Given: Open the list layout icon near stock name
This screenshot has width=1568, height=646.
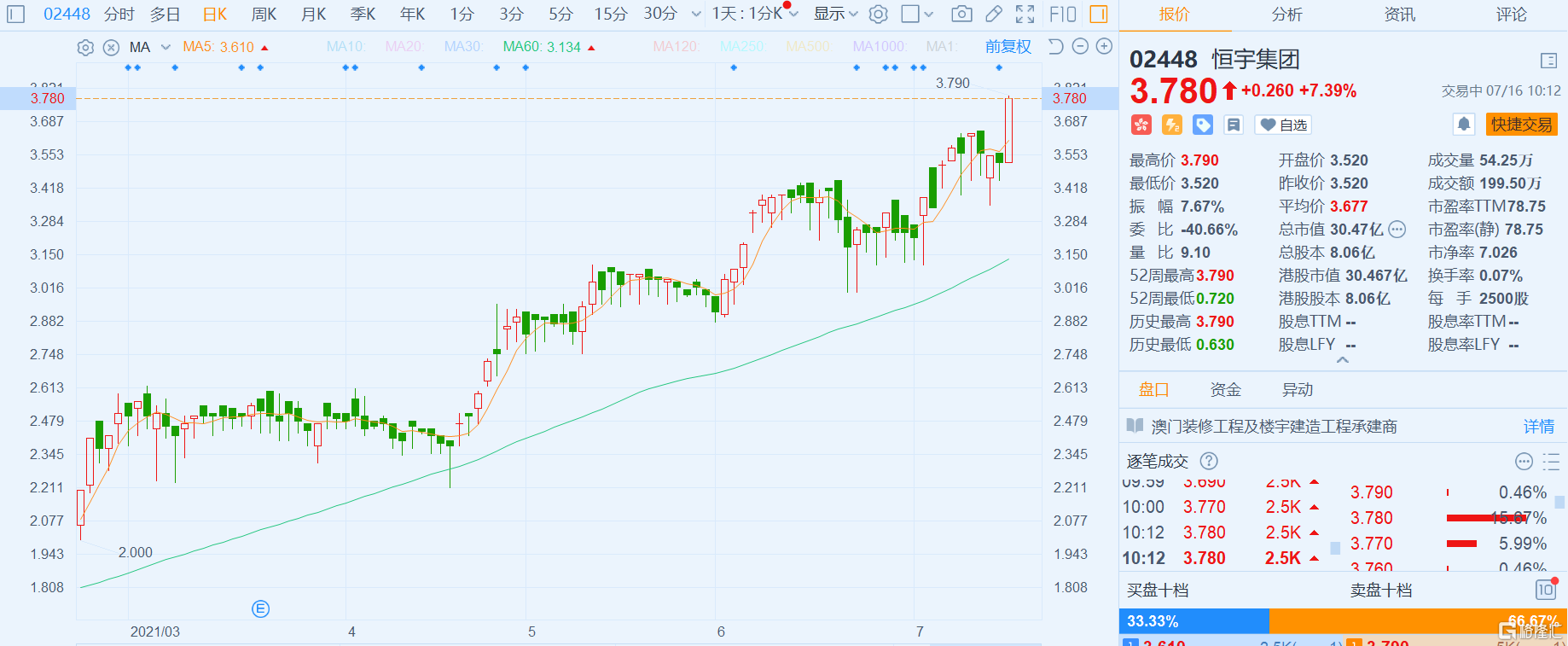Looking at the screenshot, I should (x=1548, y=60).
